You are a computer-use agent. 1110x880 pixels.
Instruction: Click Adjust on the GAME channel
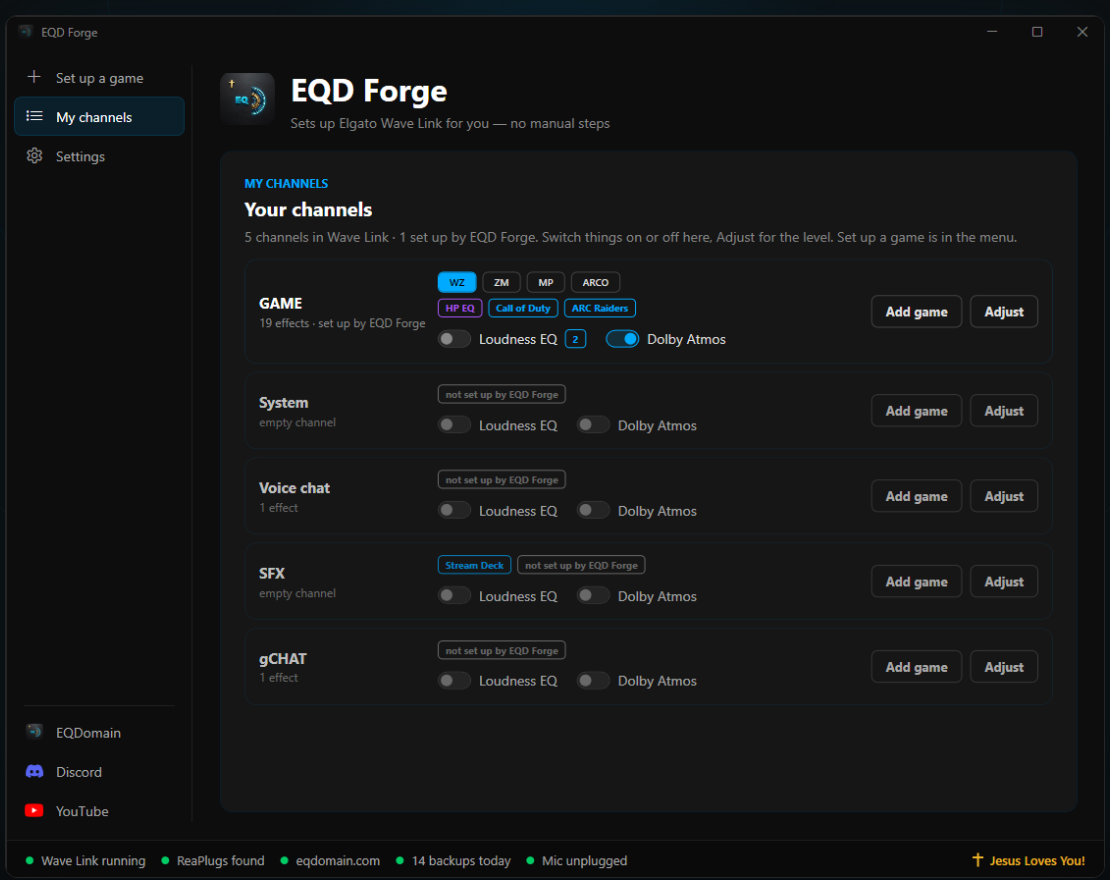click(x=1004, y=312)
